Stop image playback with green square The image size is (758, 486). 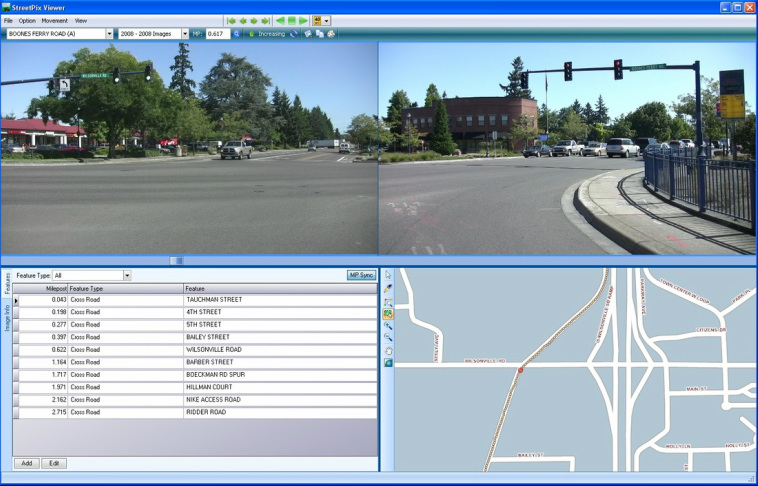click(292, 21)
